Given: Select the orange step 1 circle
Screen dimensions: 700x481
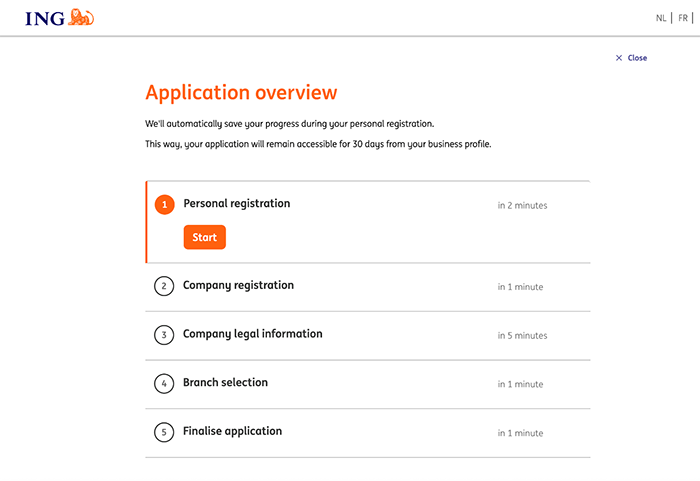Looking at the screenshot, I should coord(164,205).
